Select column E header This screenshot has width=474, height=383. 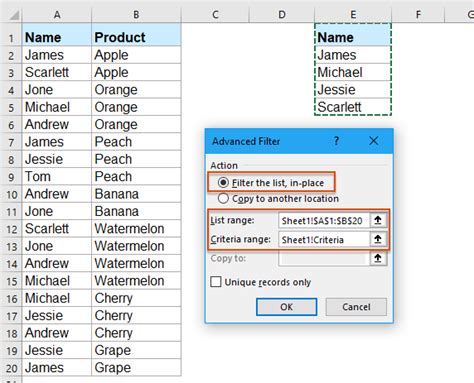click(353, 15)
